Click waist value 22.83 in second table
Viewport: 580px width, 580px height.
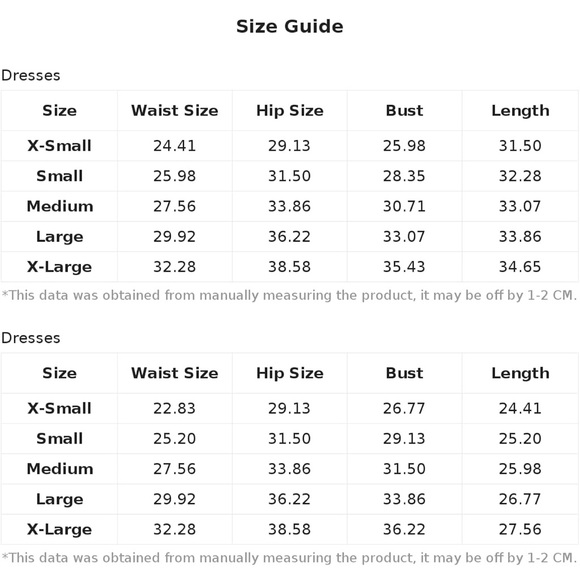tap(175, 408)
